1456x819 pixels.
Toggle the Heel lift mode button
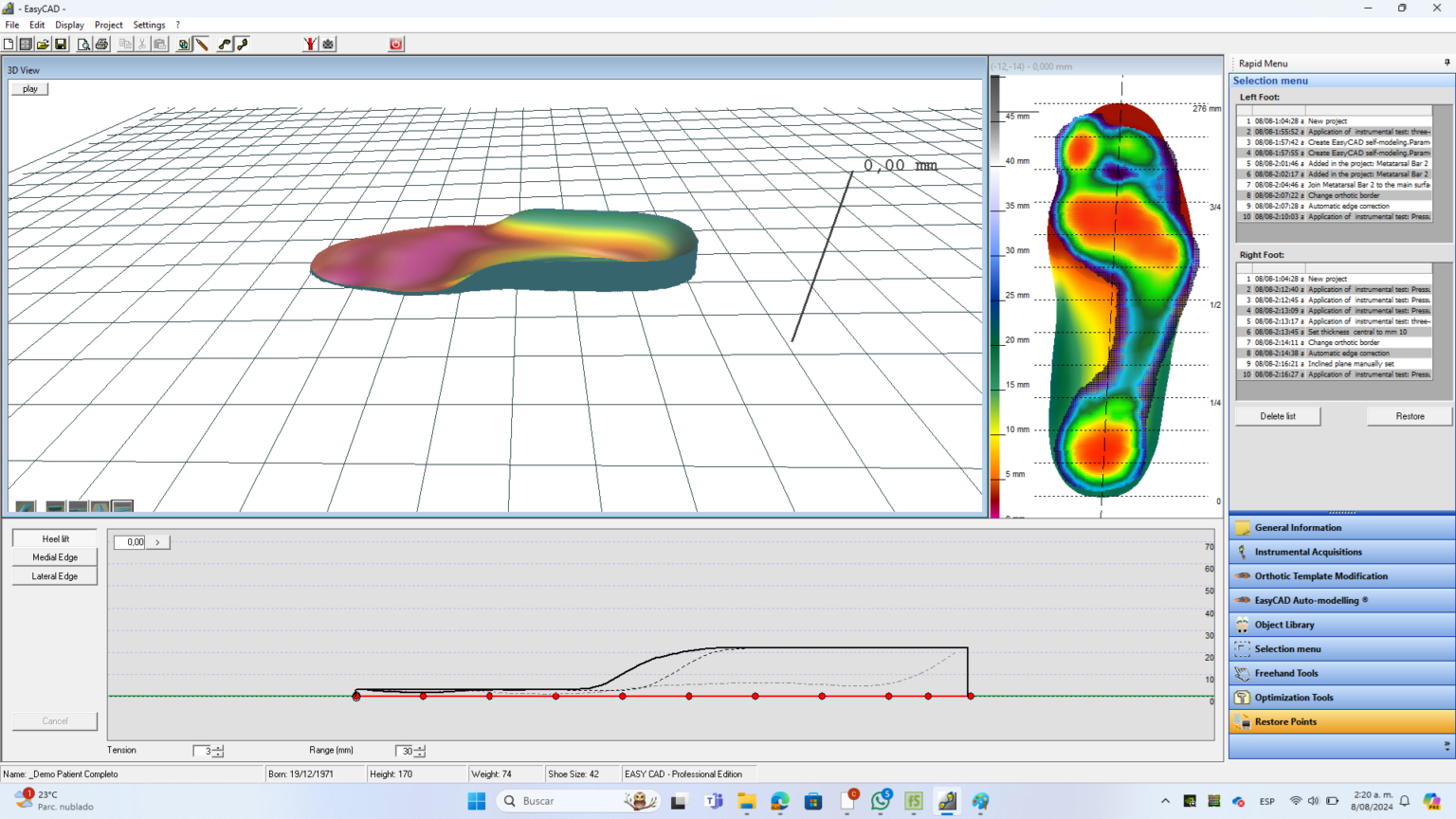pos(53,538)
